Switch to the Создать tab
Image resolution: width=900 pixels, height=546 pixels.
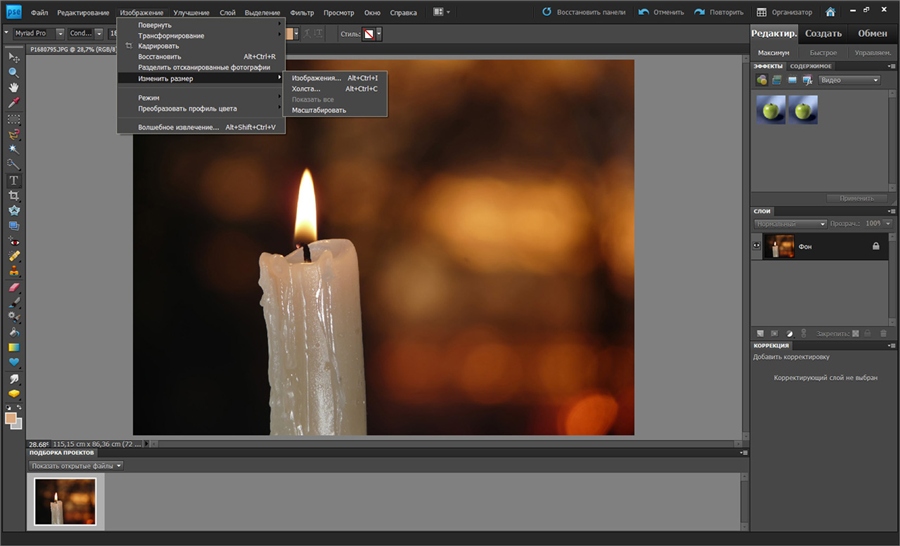[x=823, y=33]
